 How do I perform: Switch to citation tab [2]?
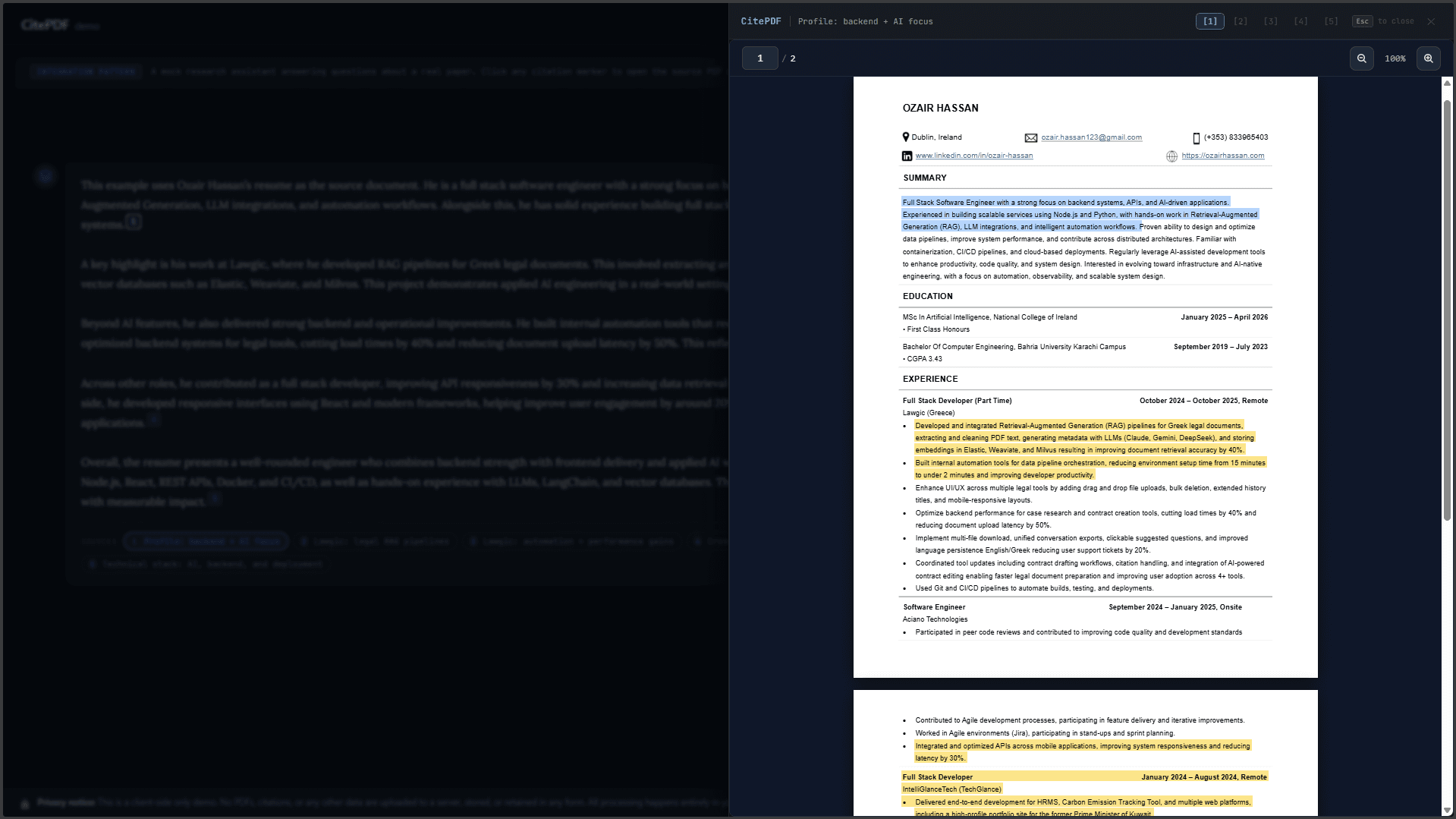coord(1241,21)
